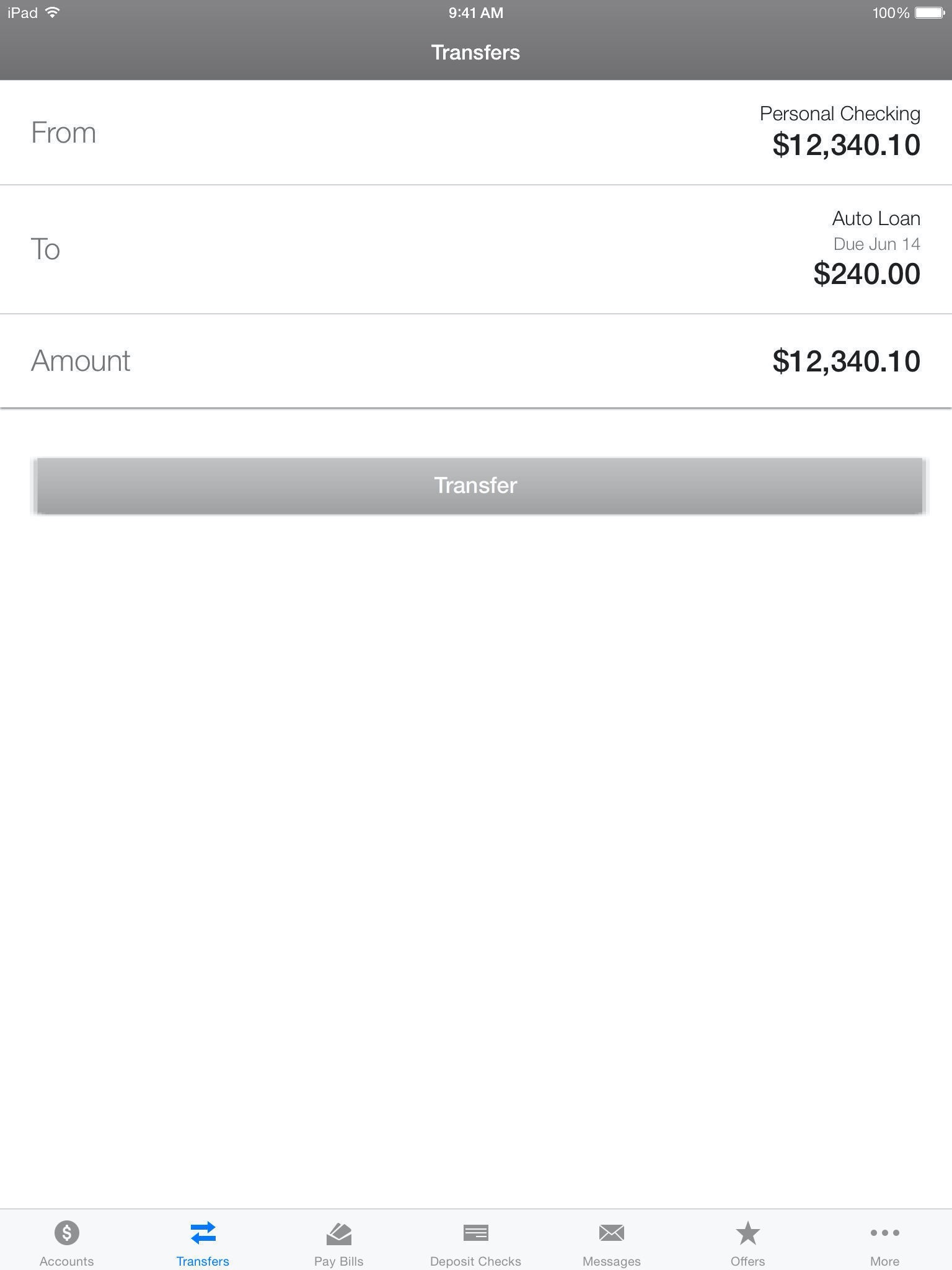Open the Accounts dollar icon
The image size is (952, 1270).
click(66, 1232)
